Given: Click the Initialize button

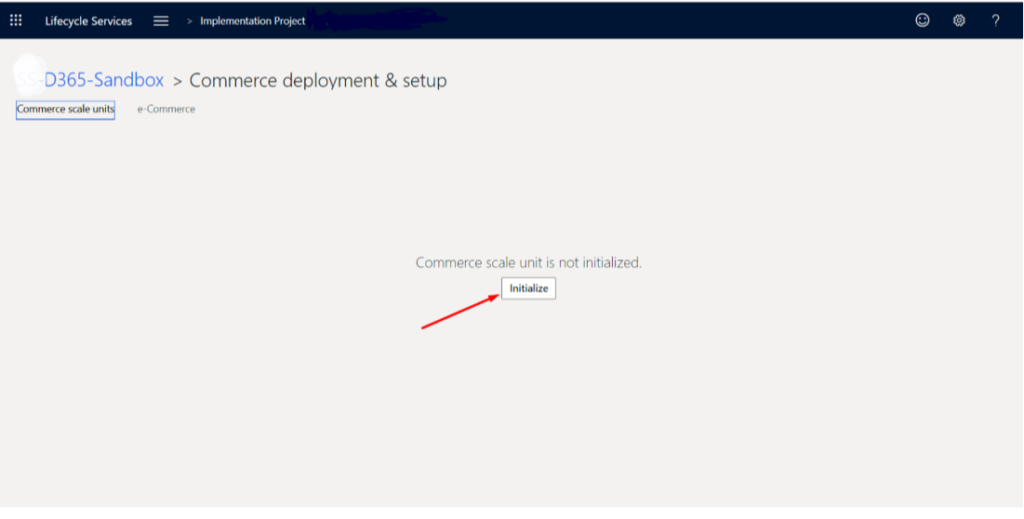Looking at the screenshot, I should coord(528,289).
